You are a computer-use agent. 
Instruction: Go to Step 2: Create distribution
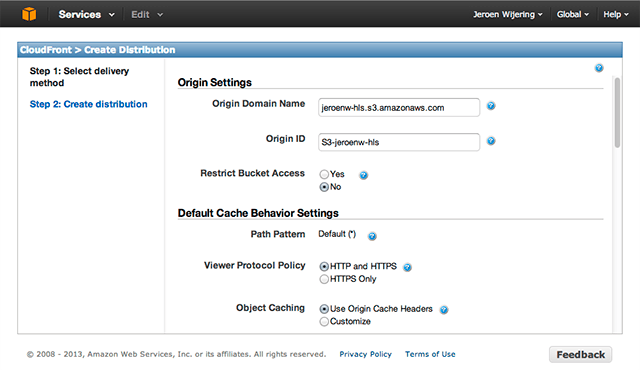88,104
